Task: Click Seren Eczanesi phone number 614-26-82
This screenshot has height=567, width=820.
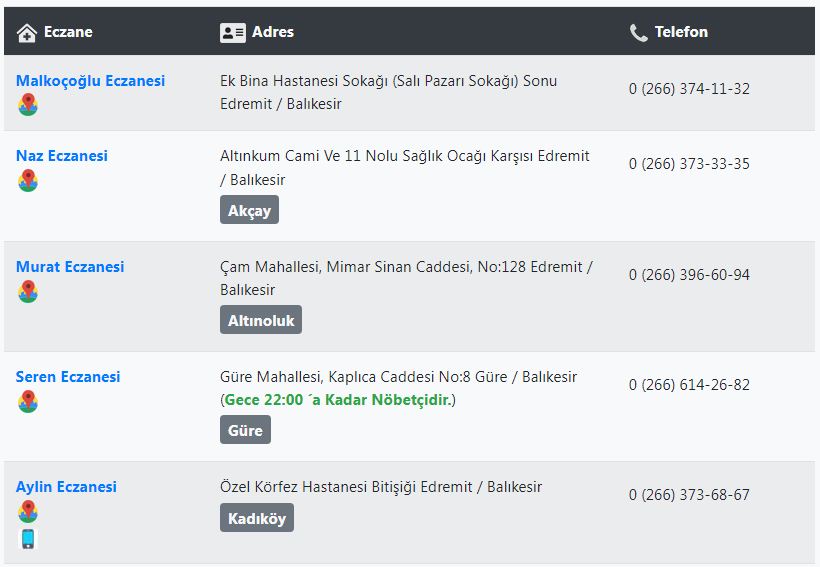Action: coord(689,384)
